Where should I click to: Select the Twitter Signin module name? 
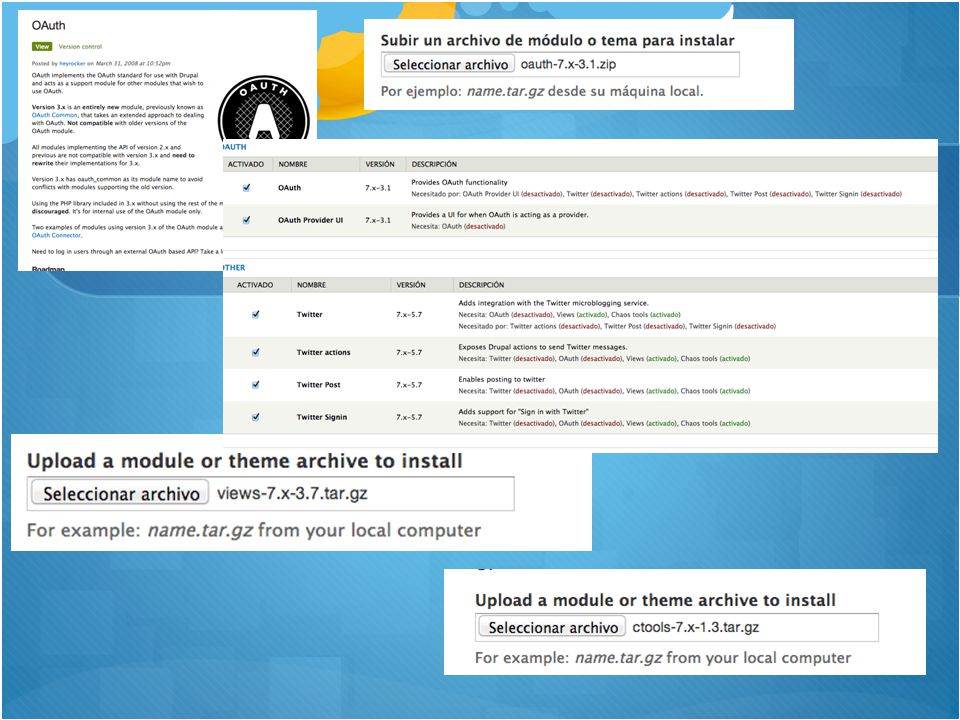point(321,418)
